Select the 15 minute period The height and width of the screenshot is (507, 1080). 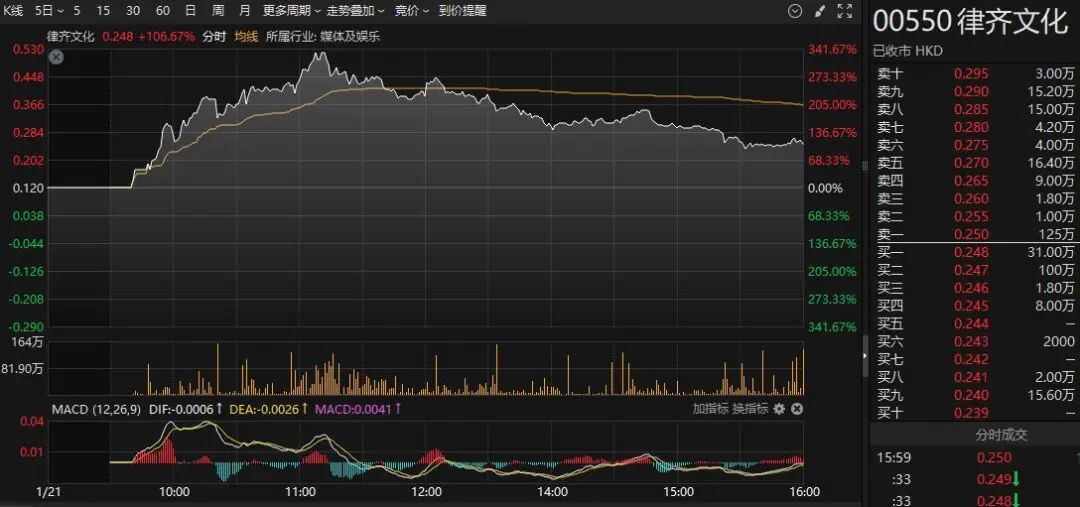[103, 10]
